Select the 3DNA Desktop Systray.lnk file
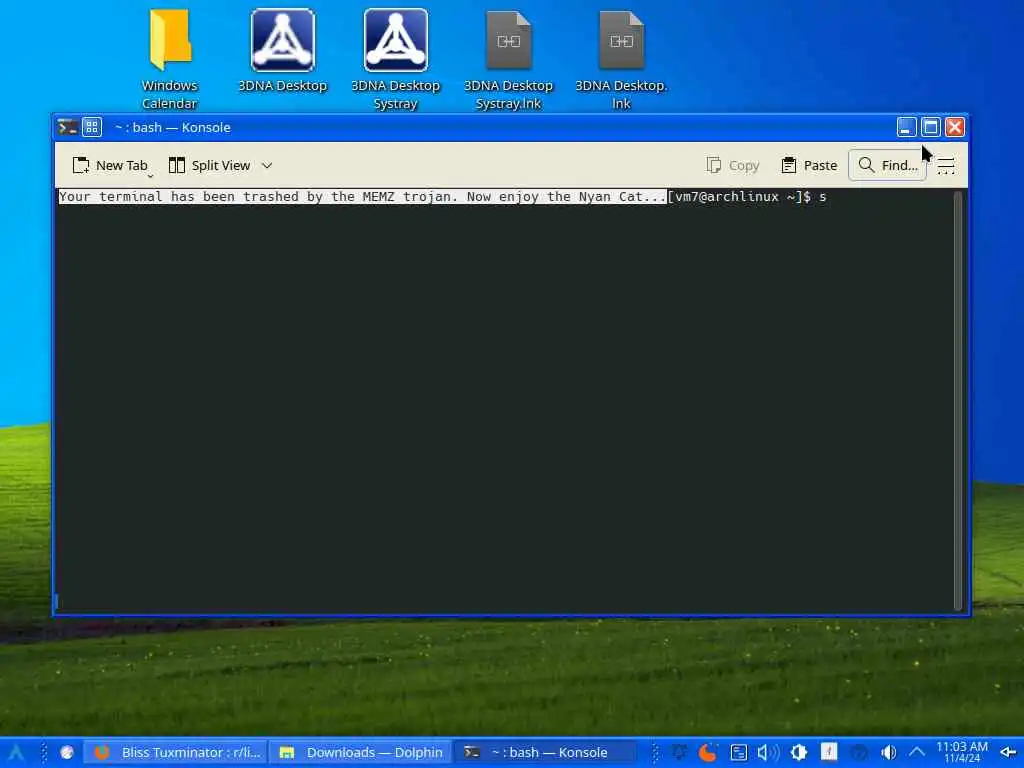The width and height of the screenshot is (1024, 768). (508, 60)
